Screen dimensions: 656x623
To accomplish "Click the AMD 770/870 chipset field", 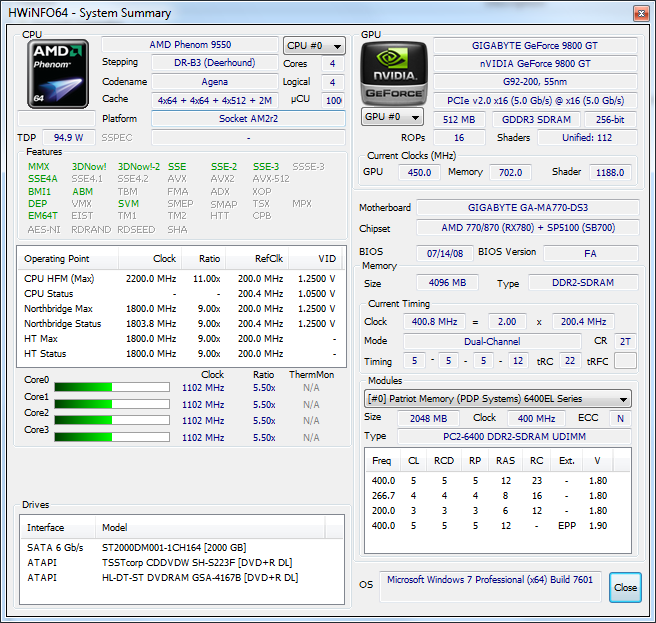I will 528,228.
